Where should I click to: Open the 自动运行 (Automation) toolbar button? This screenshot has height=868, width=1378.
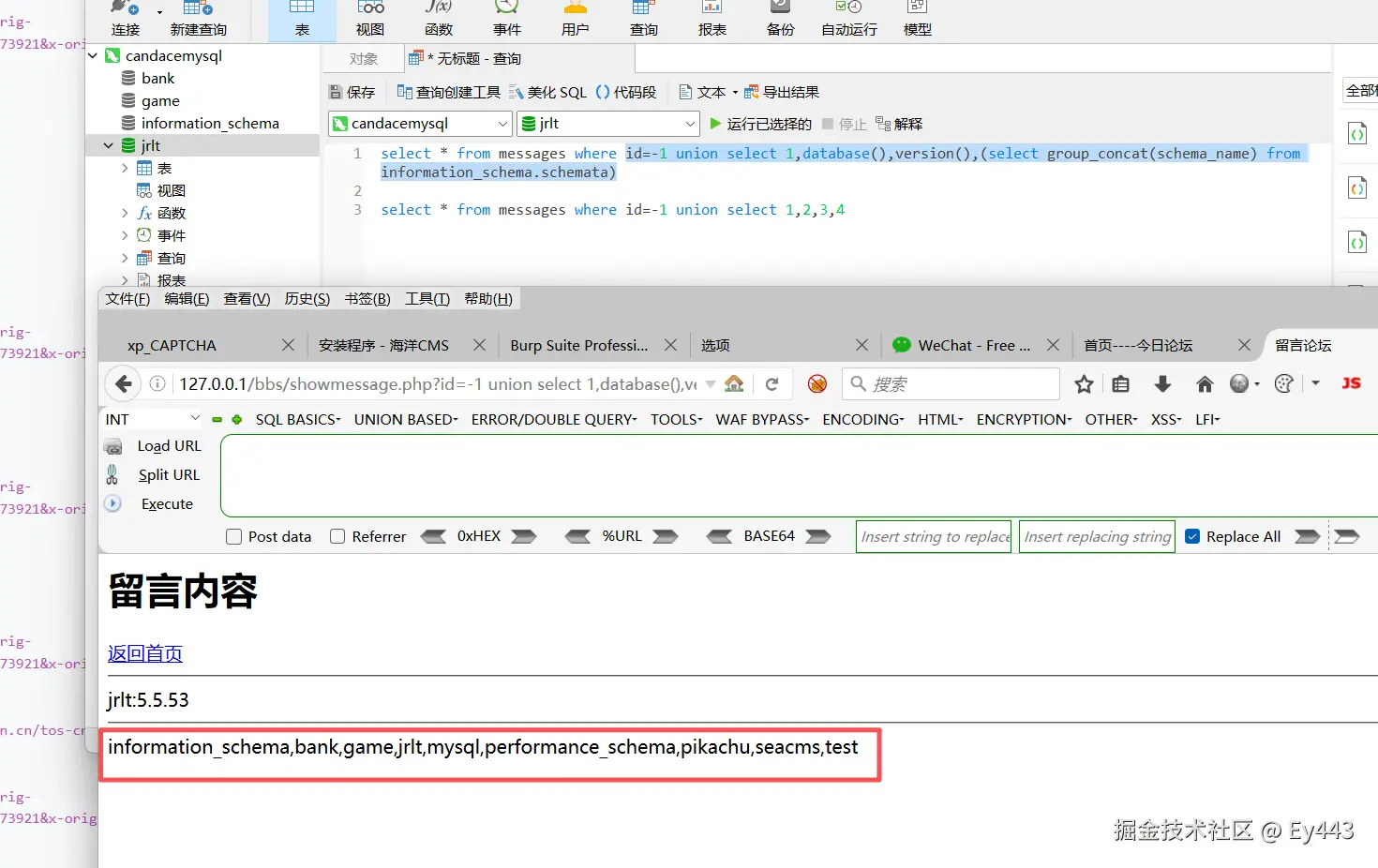(x=849, y=20)
